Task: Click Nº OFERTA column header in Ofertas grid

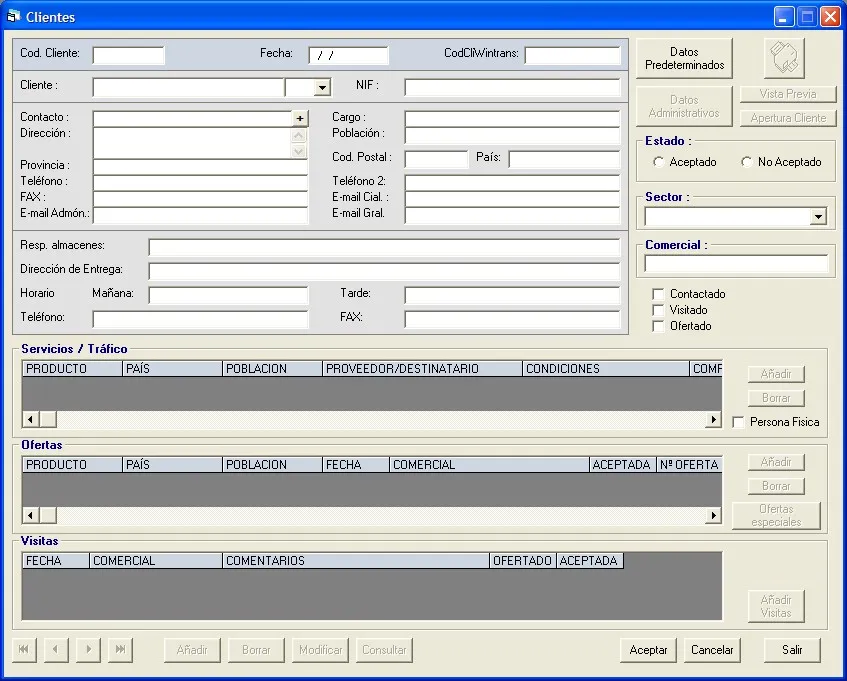Action: [x=689, y=464]
